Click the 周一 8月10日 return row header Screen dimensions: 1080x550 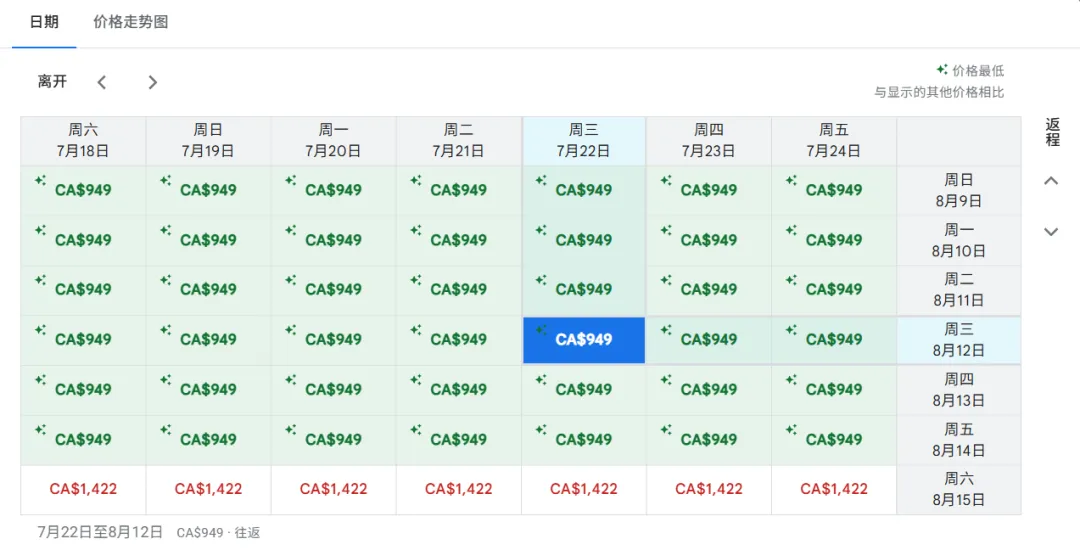[x=959, y=240]
